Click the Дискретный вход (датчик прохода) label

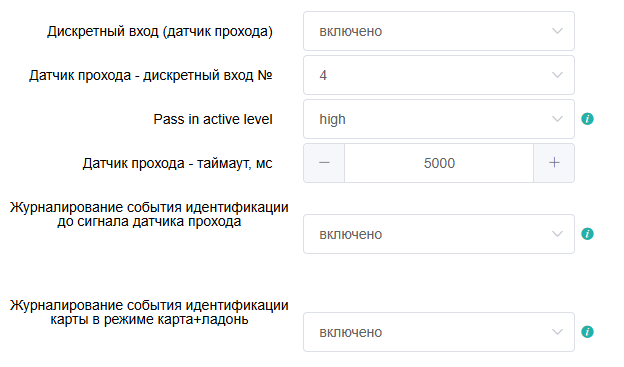tap(160, 31)
